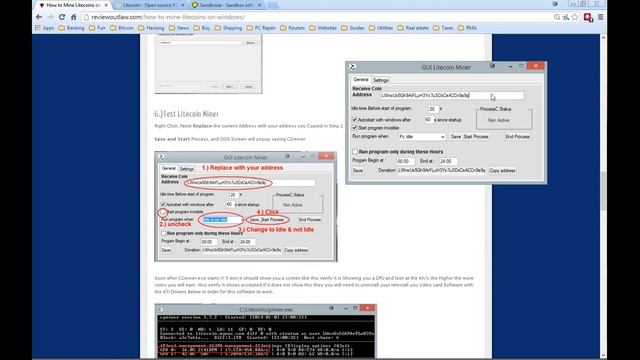
Task: Bookmark this page with the star icon
Action: pyautogui.click(x=575, y=17)
